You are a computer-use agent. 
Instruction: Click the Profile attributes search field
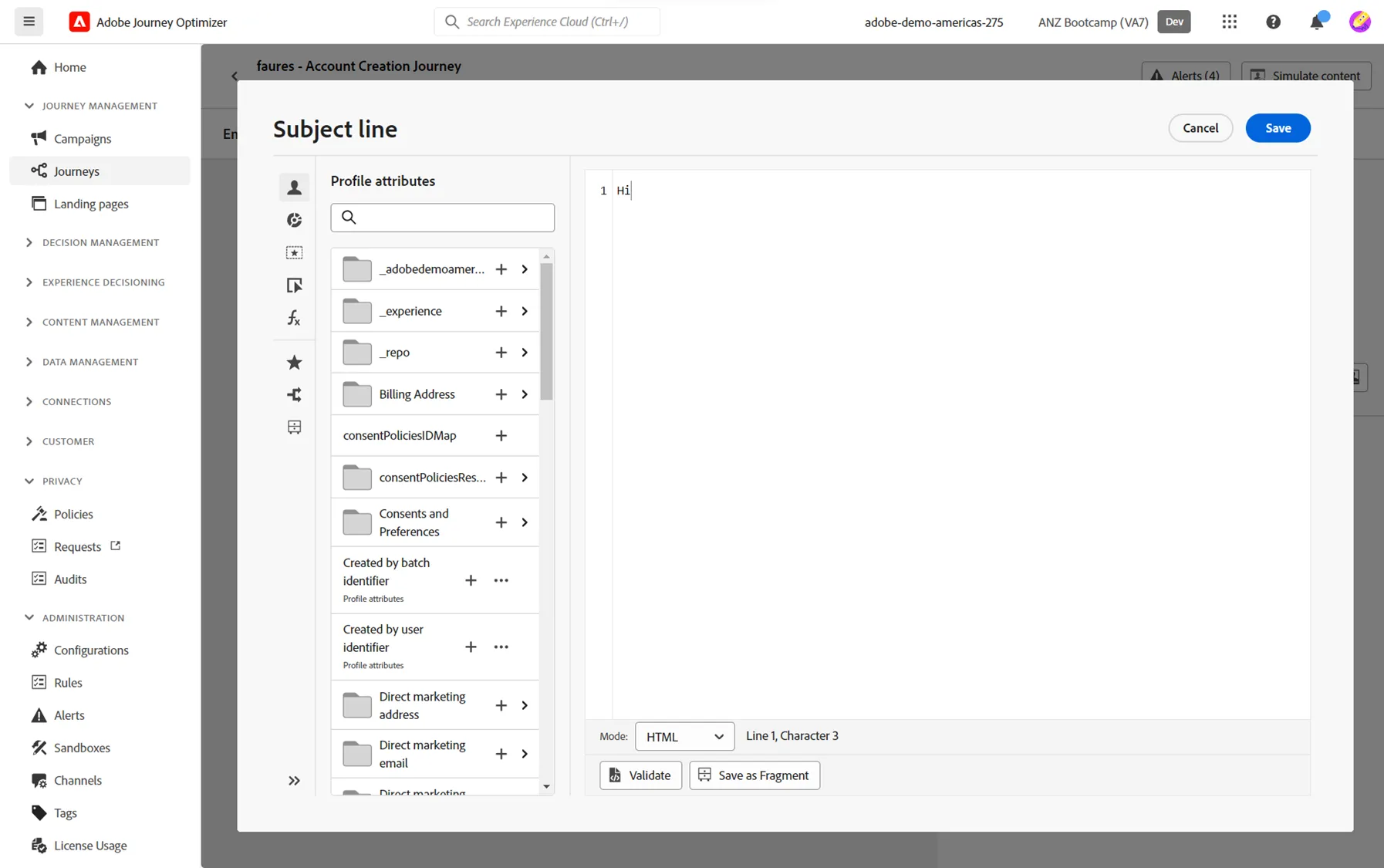443,218
